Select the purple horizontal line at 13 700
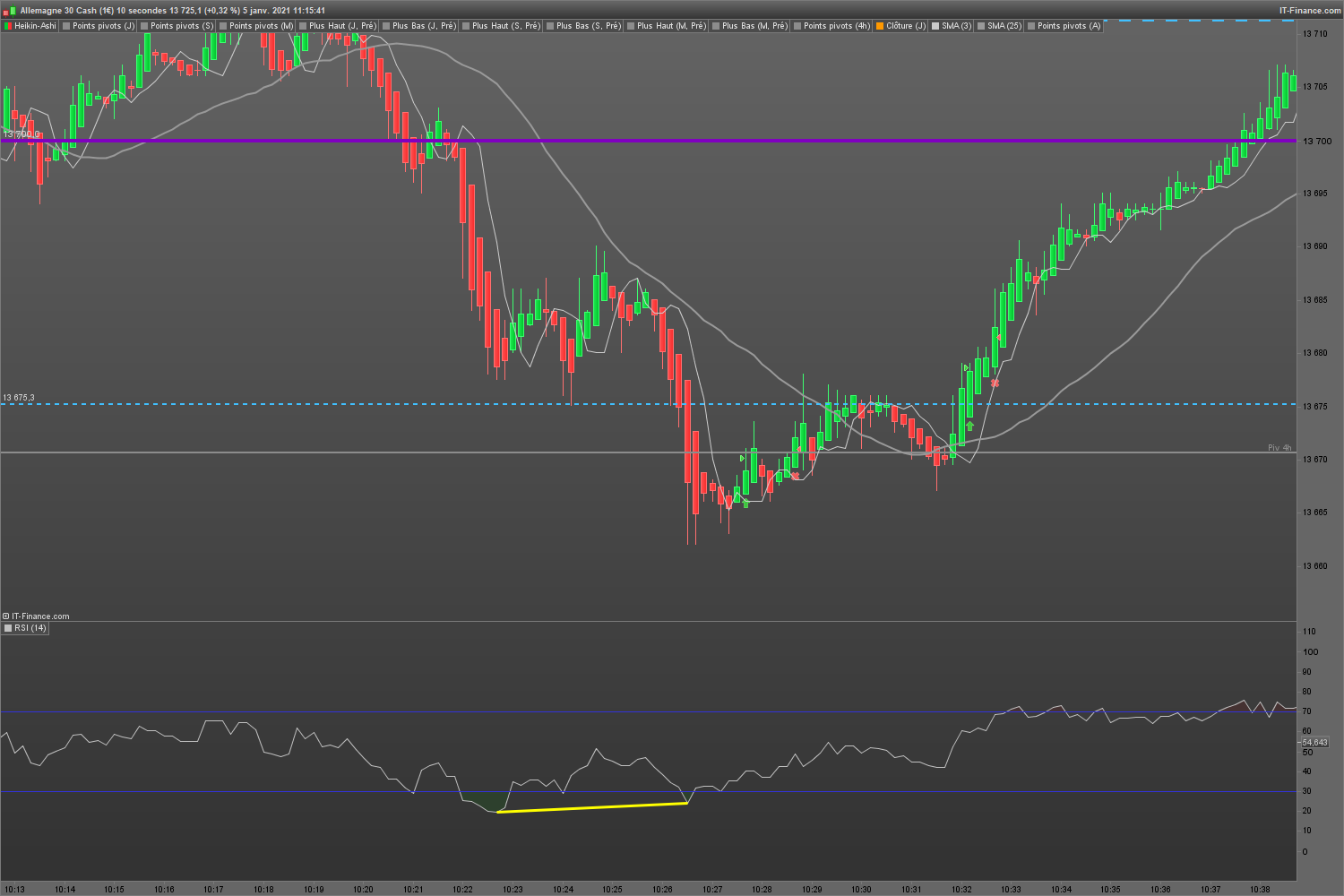This screenshot has width=1344, height=896. [648, 141]
